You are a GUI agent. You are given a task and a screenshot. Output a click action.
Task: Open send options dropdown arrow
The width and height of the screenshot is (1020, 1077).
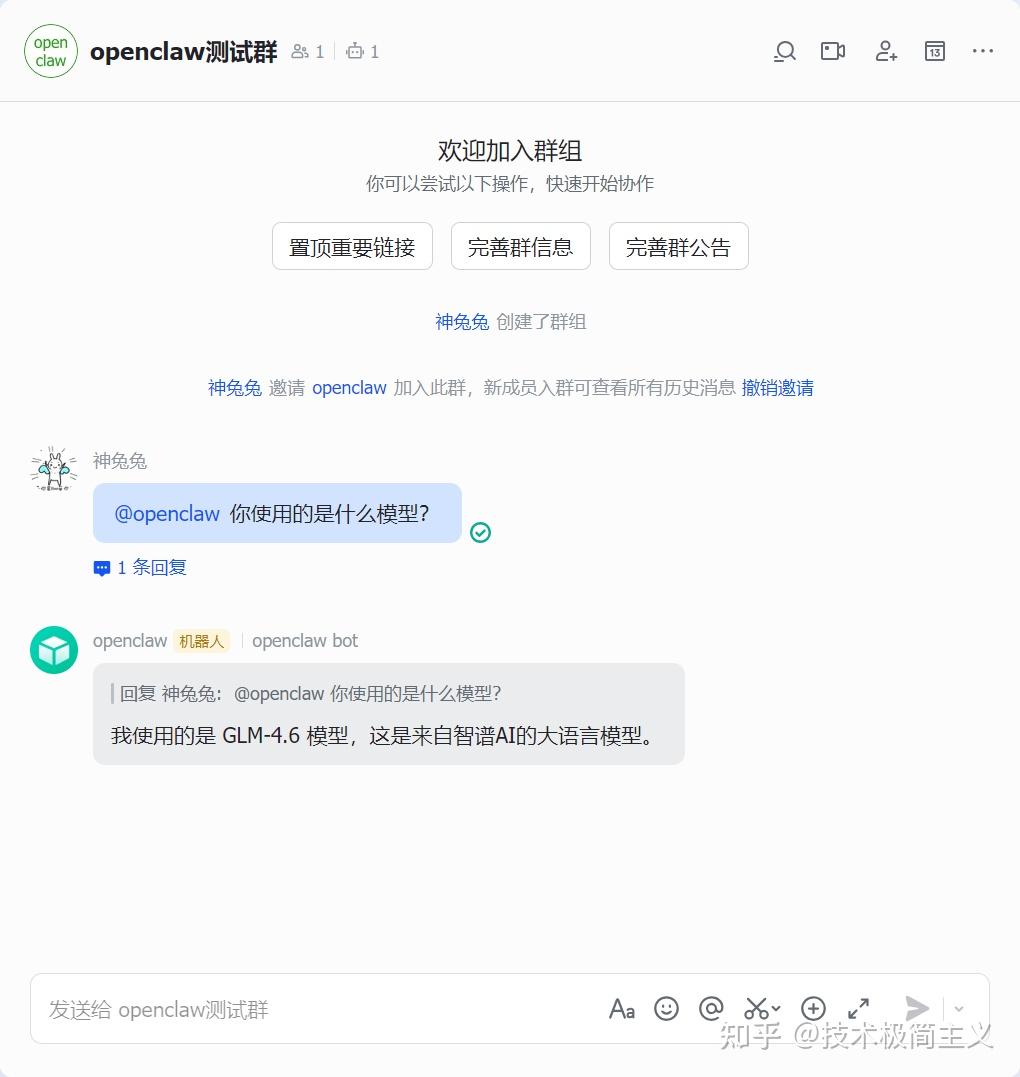pos(959,1008)
